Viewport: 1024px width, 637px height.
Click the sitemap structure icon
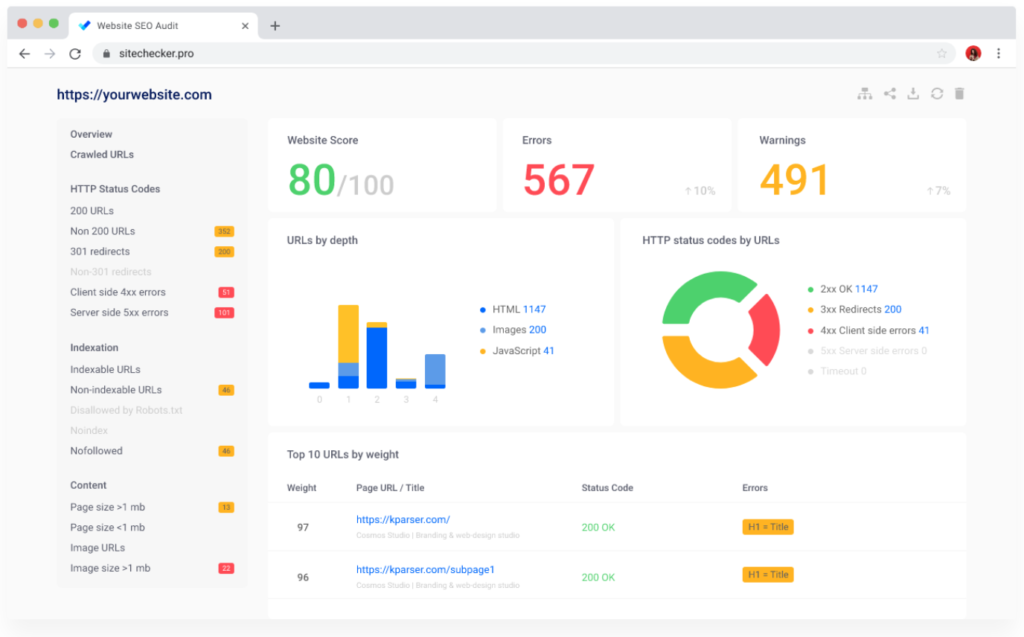pos(865,94)
